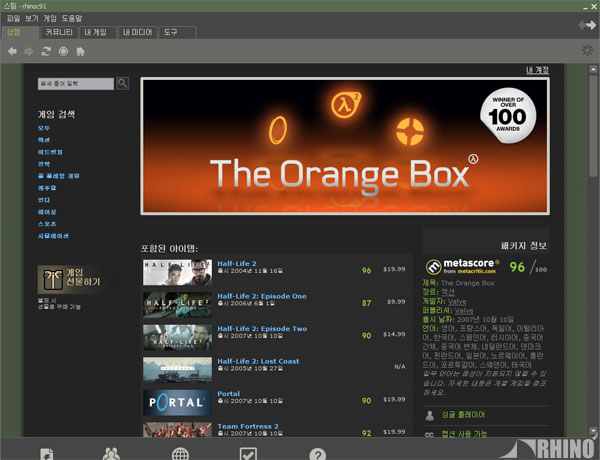Viewport: 600px width, 460px height.
Task: Click the double-arrow icon at top right
Action: 587,25
